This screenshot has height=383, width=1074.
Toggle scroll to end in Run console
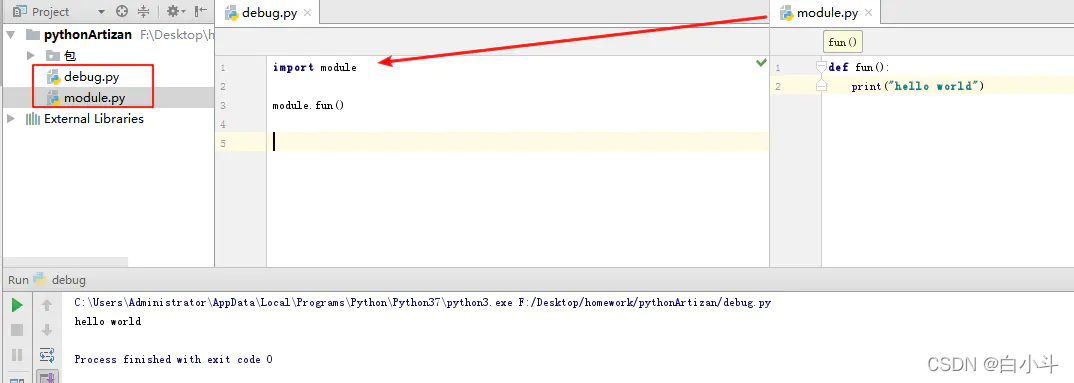[47, 377]
